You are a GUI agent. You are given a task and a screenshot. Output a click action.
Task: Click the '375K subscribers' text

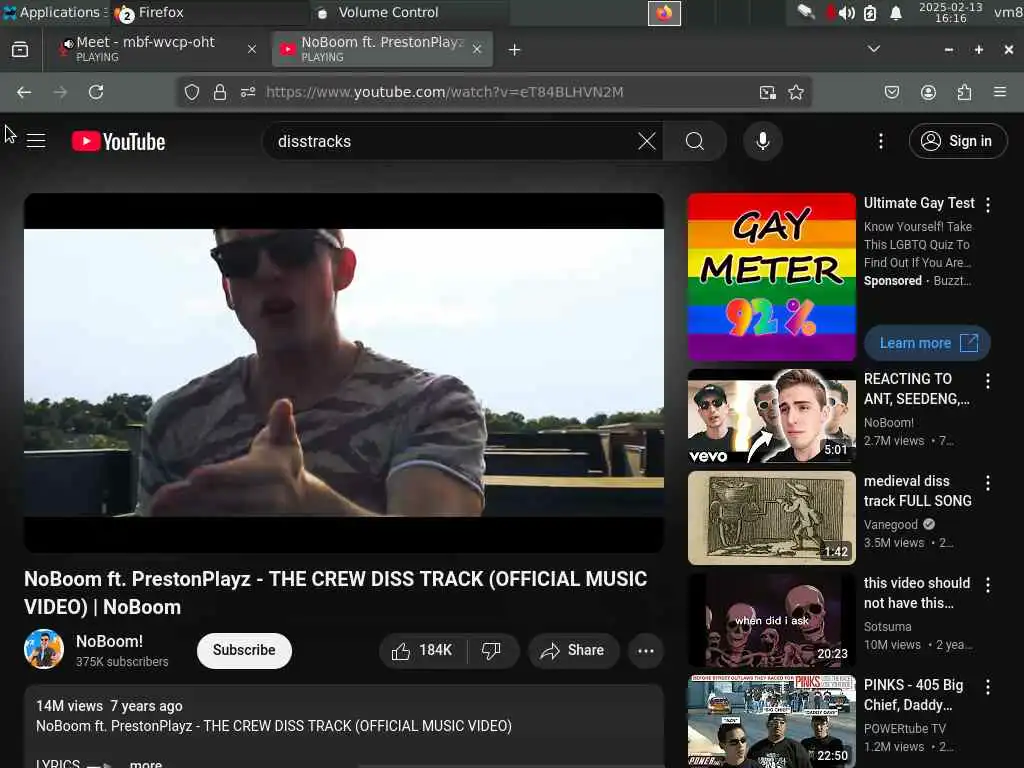click(122, 662)
